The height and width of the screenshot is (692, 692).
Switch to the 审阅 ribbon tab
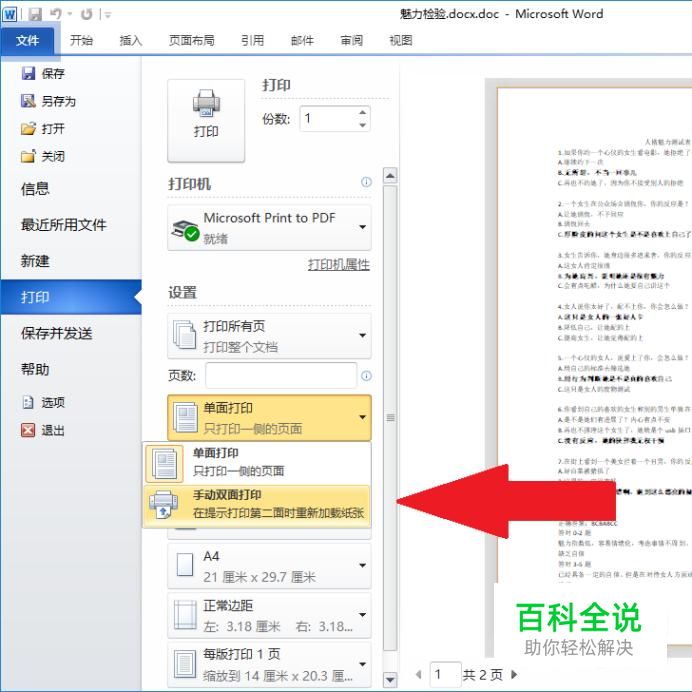(x=351, y=41)
